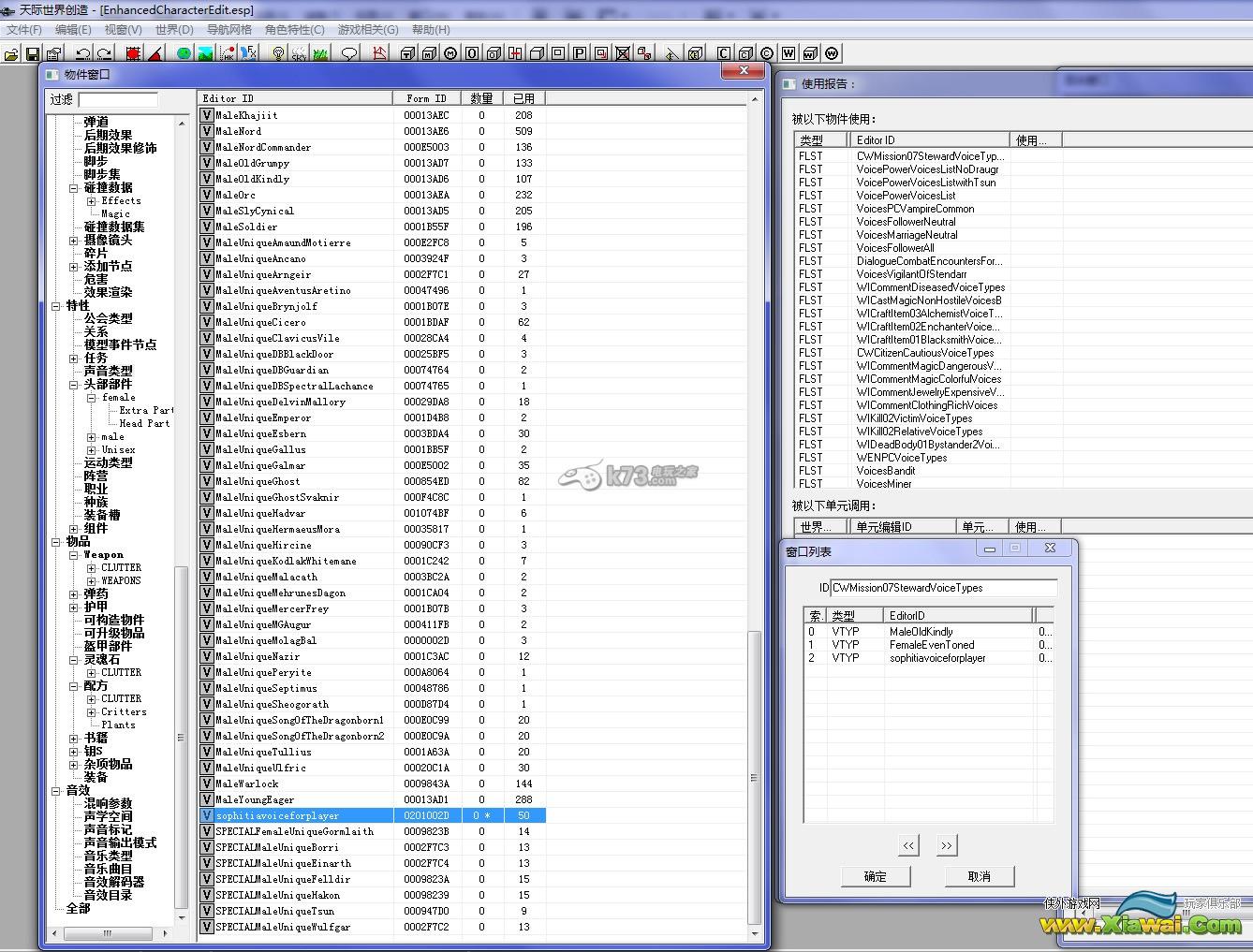Select VoicesFollowerAll in the usage report

coord(895,248)
